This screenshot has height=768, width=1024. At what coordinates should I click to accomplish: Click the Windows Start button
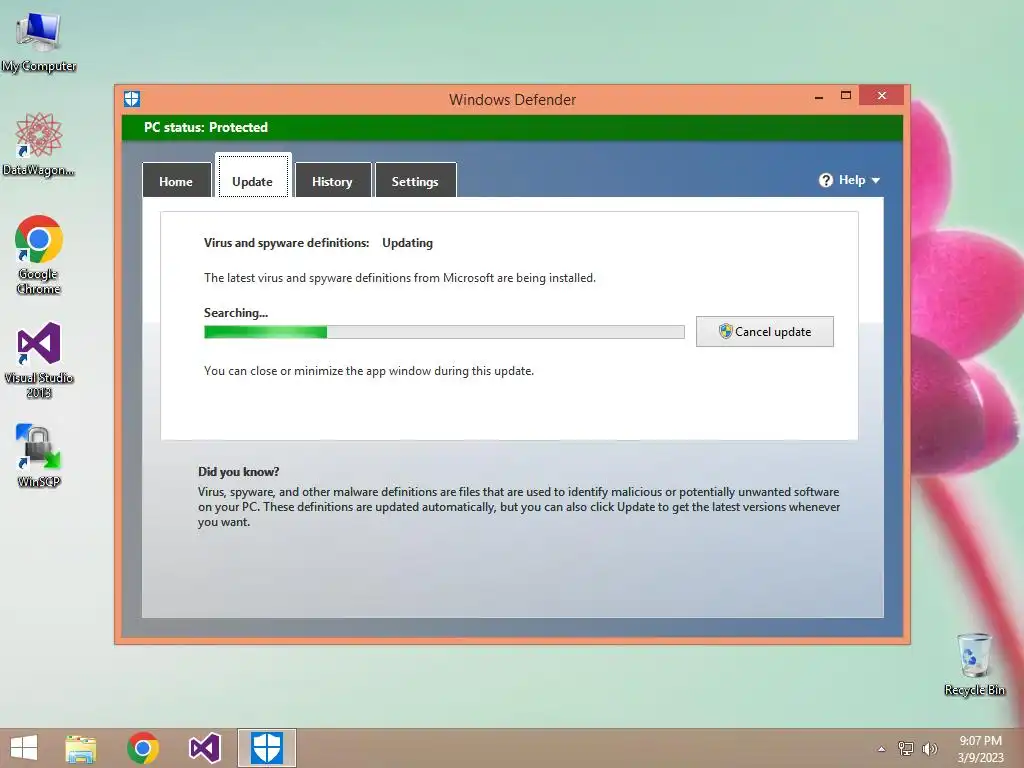point(24,748)
